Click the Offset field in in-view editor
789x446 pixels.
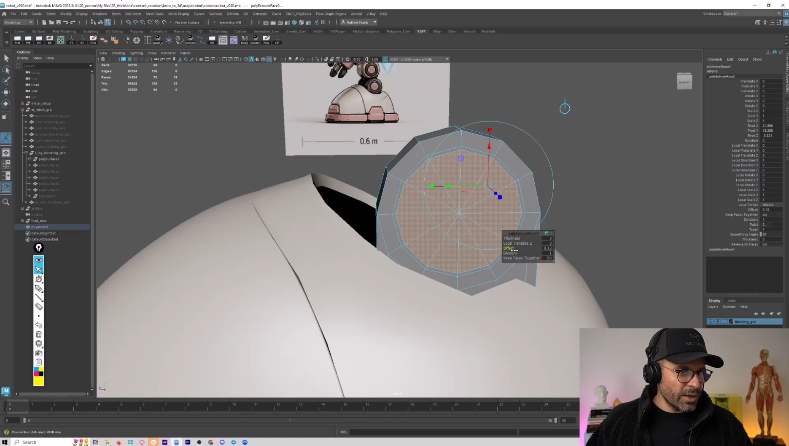(x=548, y=248)
